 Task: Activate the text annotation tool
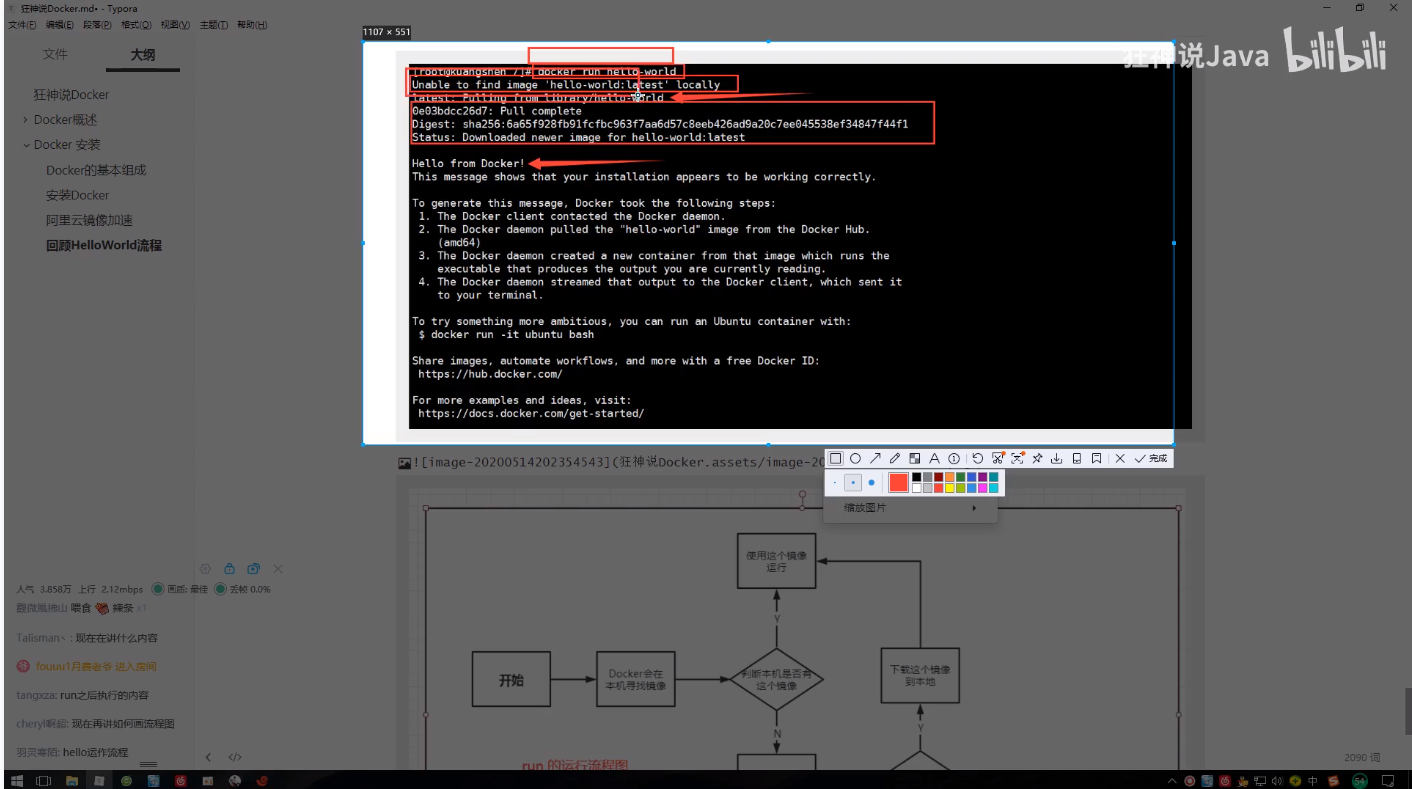(934, 458)
